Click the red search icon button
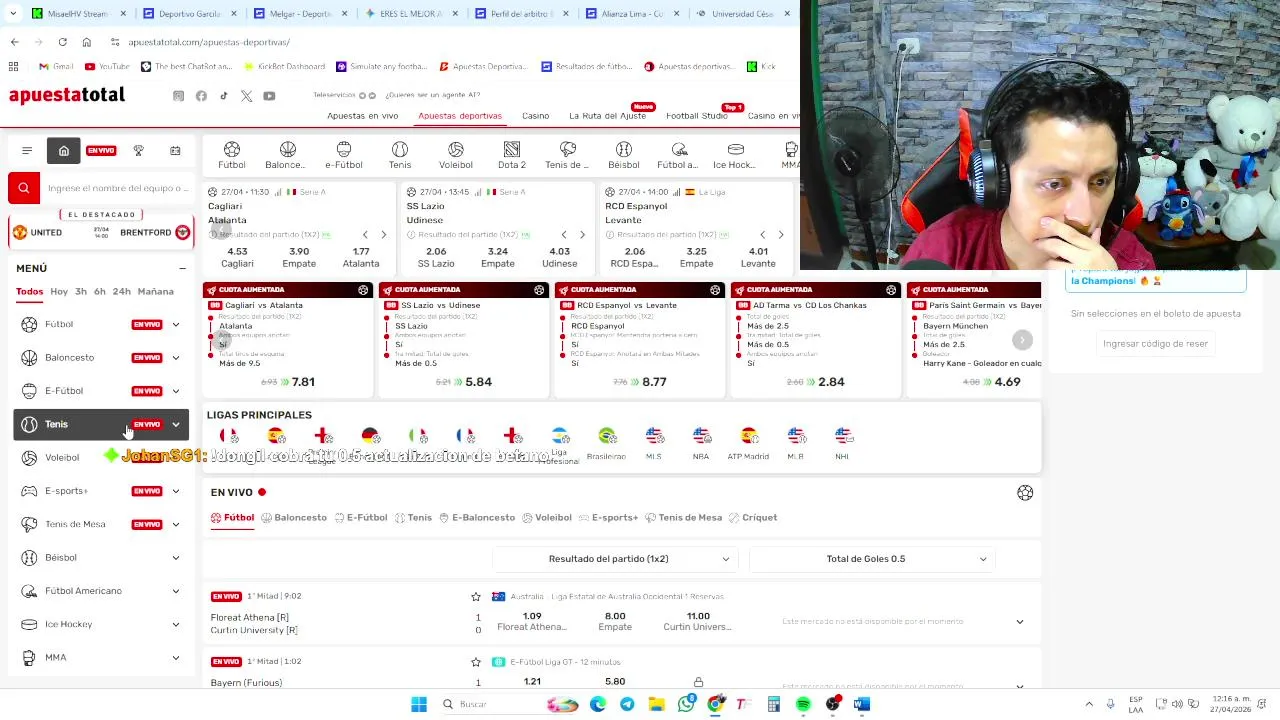This screenshot has width=1280, height=720. (x=24, y=188)
